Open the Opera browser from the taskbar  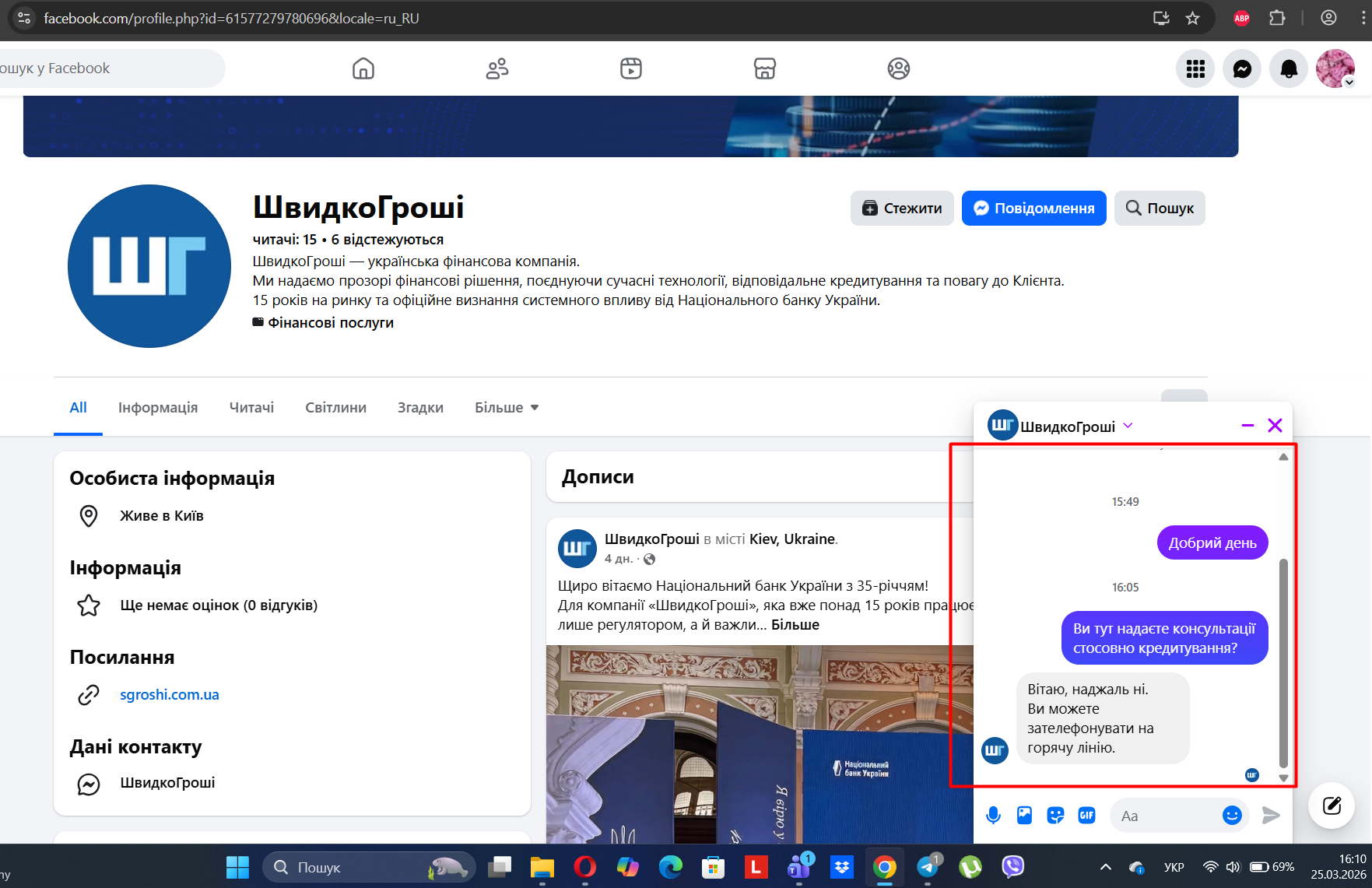pos(584,867)
